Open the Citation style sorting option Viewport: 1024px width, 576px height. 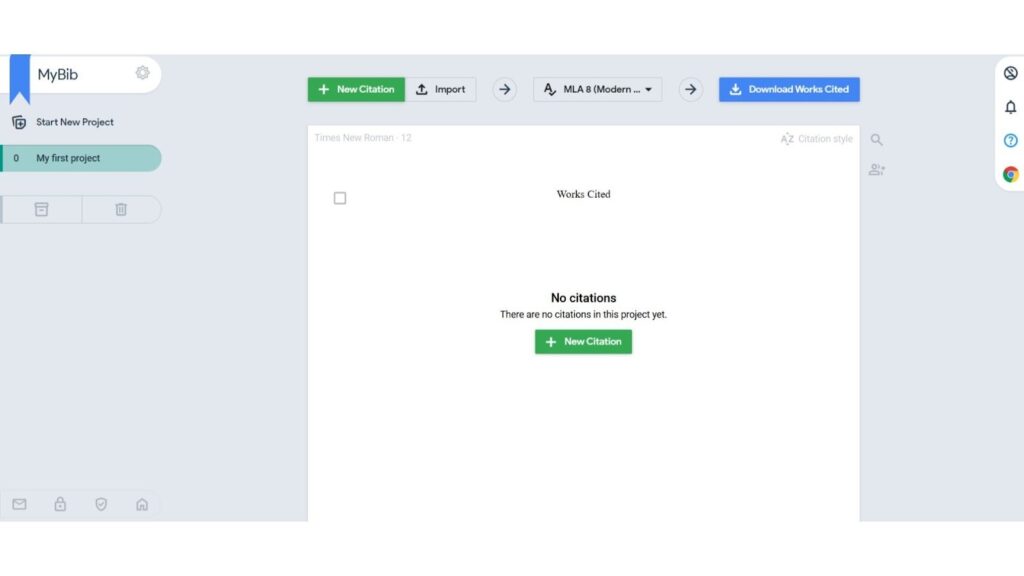[815, 139]
